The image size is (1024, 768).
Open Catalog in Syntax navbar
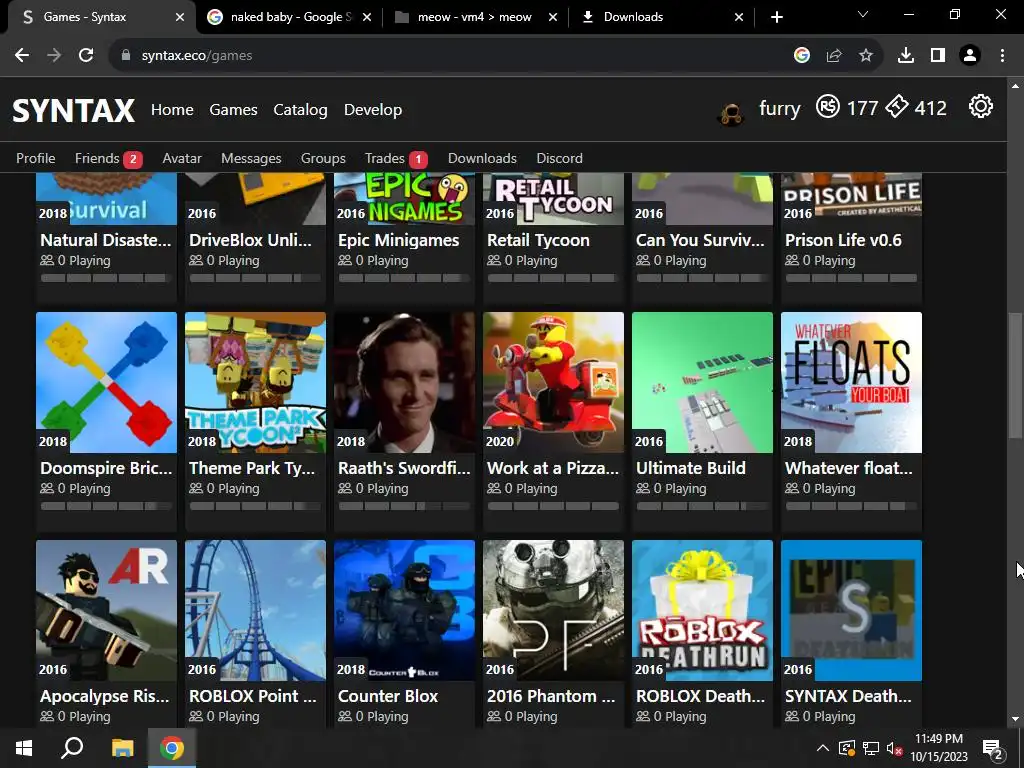pyautogui.click(x=300, y=110)
